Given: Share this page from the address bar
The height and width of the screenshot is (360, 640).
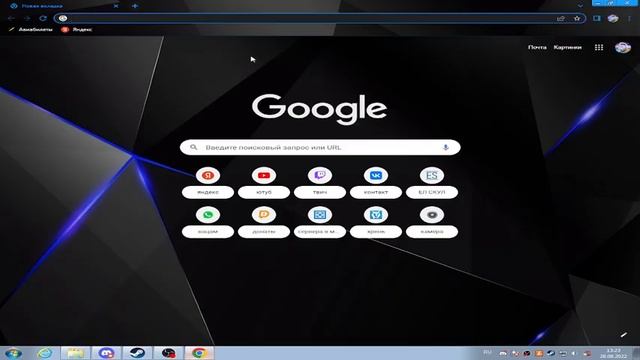Looking at the screenshot, I should pos(561,18).
